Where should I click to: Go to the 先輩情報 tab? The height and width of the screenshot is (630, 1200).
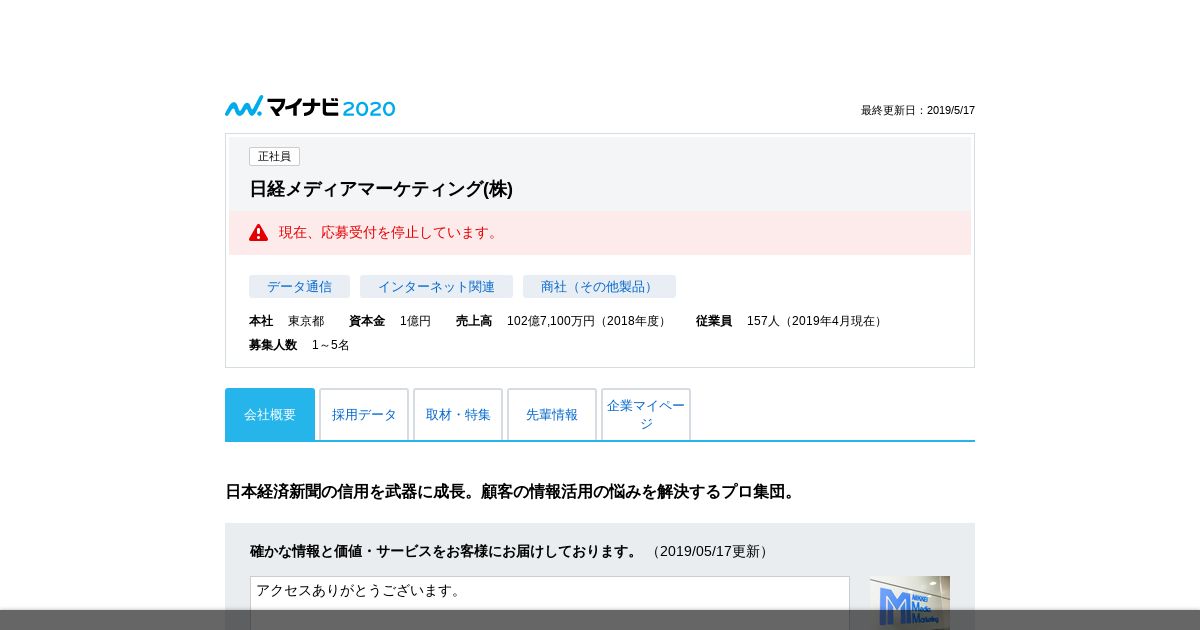552,414
